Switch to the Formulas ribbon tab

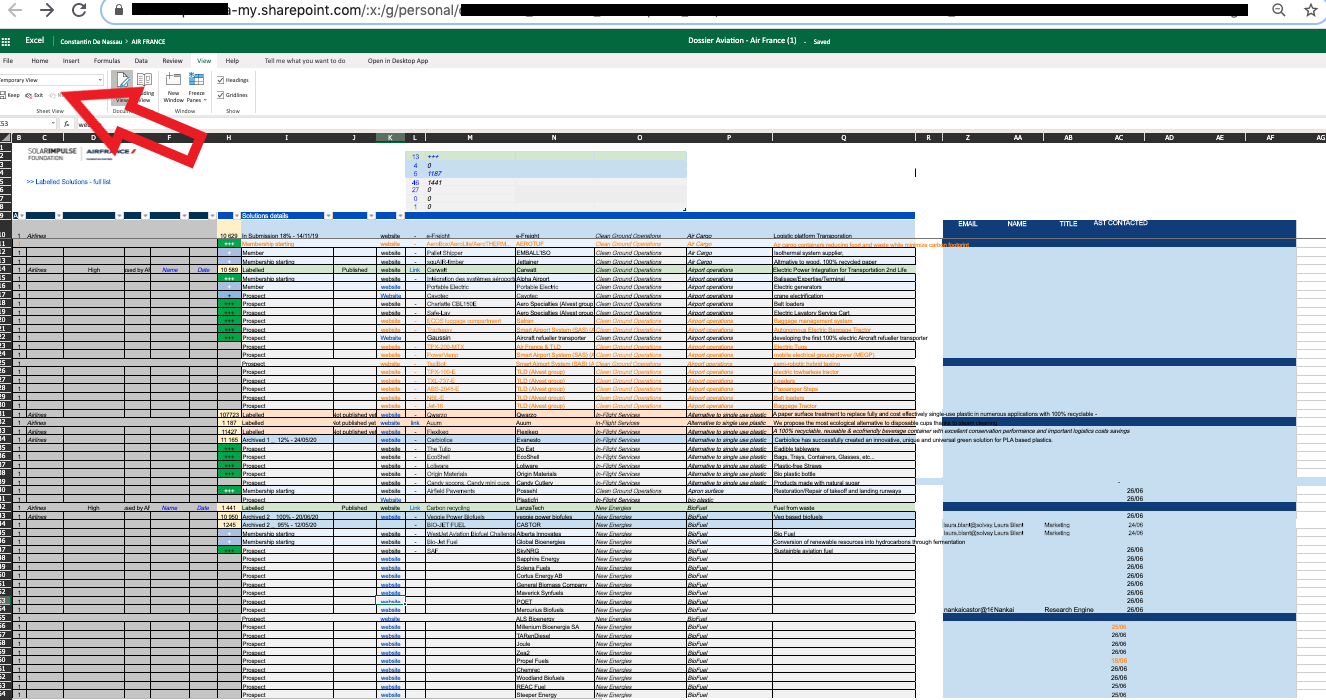point(107,61)
